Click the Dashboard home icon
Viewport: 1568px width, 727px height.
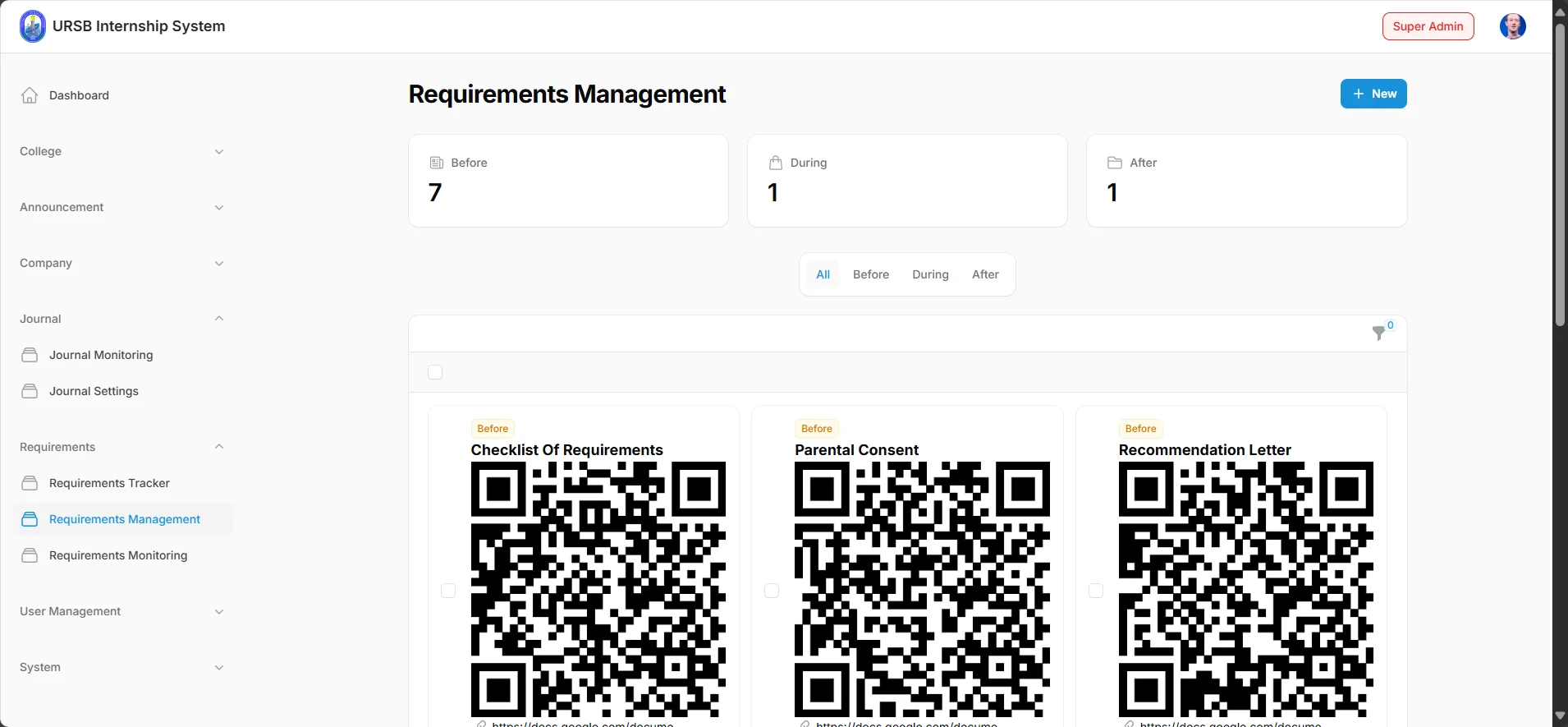click(x=30, y=95)
